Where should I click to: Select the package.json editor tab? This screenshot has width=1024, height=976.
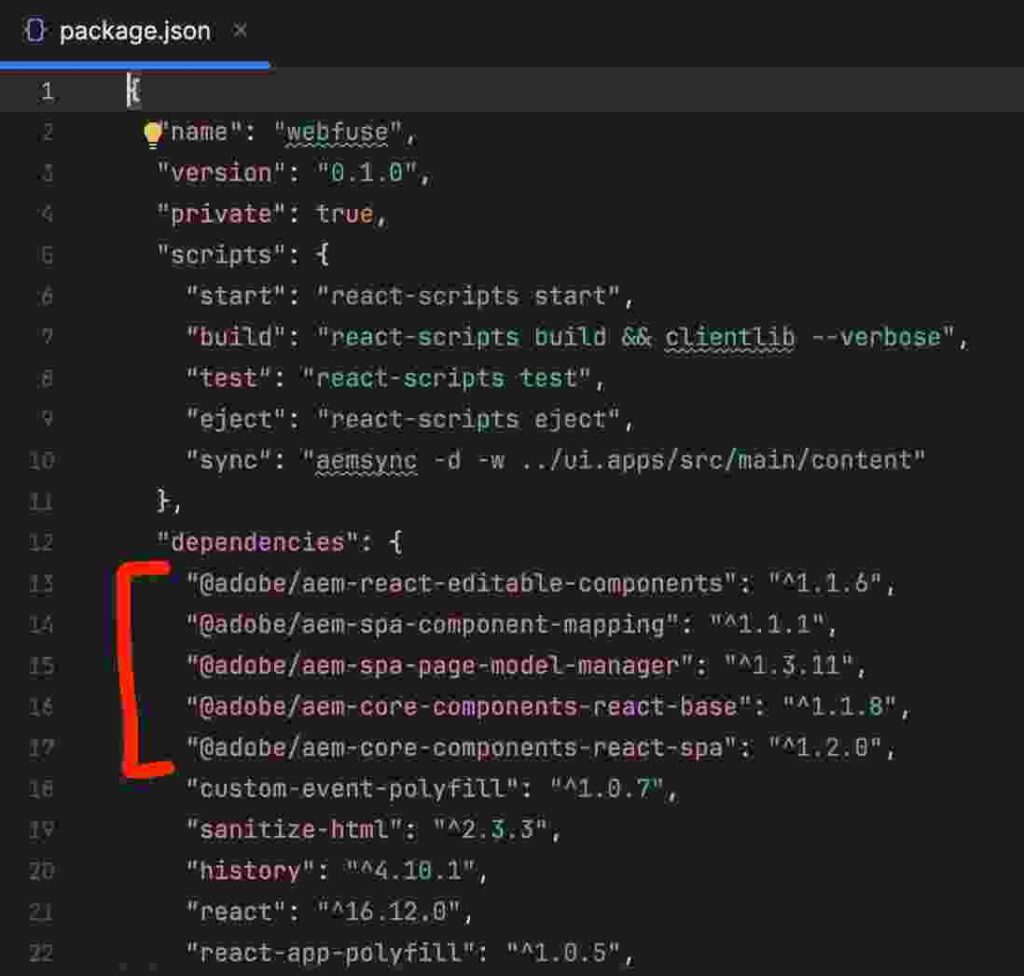tap(135, 31)
